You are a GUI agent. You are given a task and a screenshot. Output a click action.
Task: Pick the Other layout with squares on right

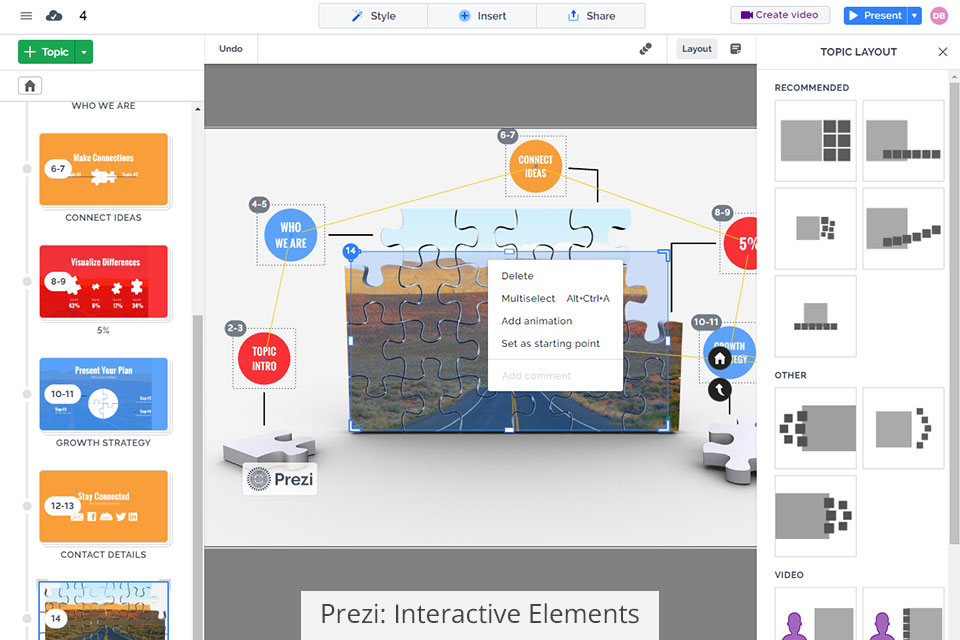coord(816,516)
